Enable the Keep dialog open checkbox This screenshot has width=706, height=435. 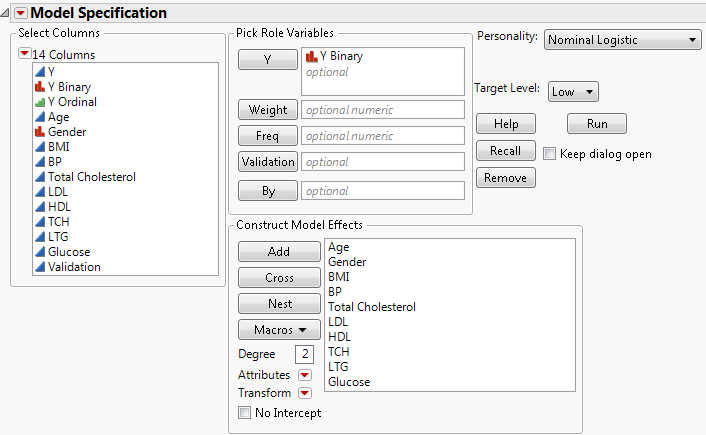[x=549, y=154]
